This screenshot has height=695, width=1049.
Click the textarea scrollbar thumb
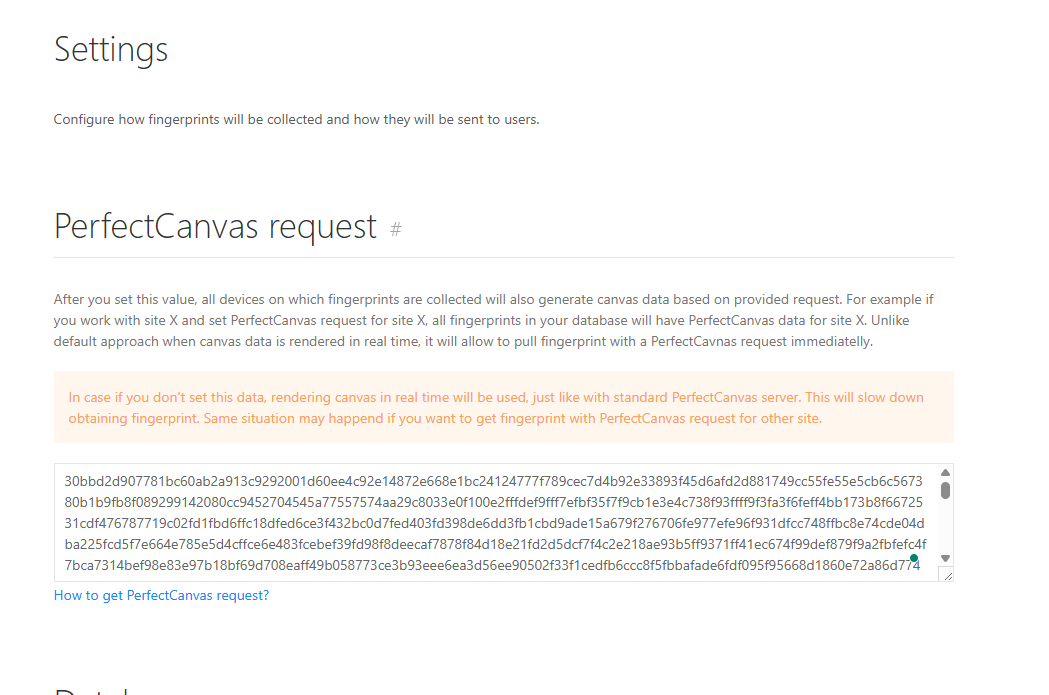(x=945, y=490)
